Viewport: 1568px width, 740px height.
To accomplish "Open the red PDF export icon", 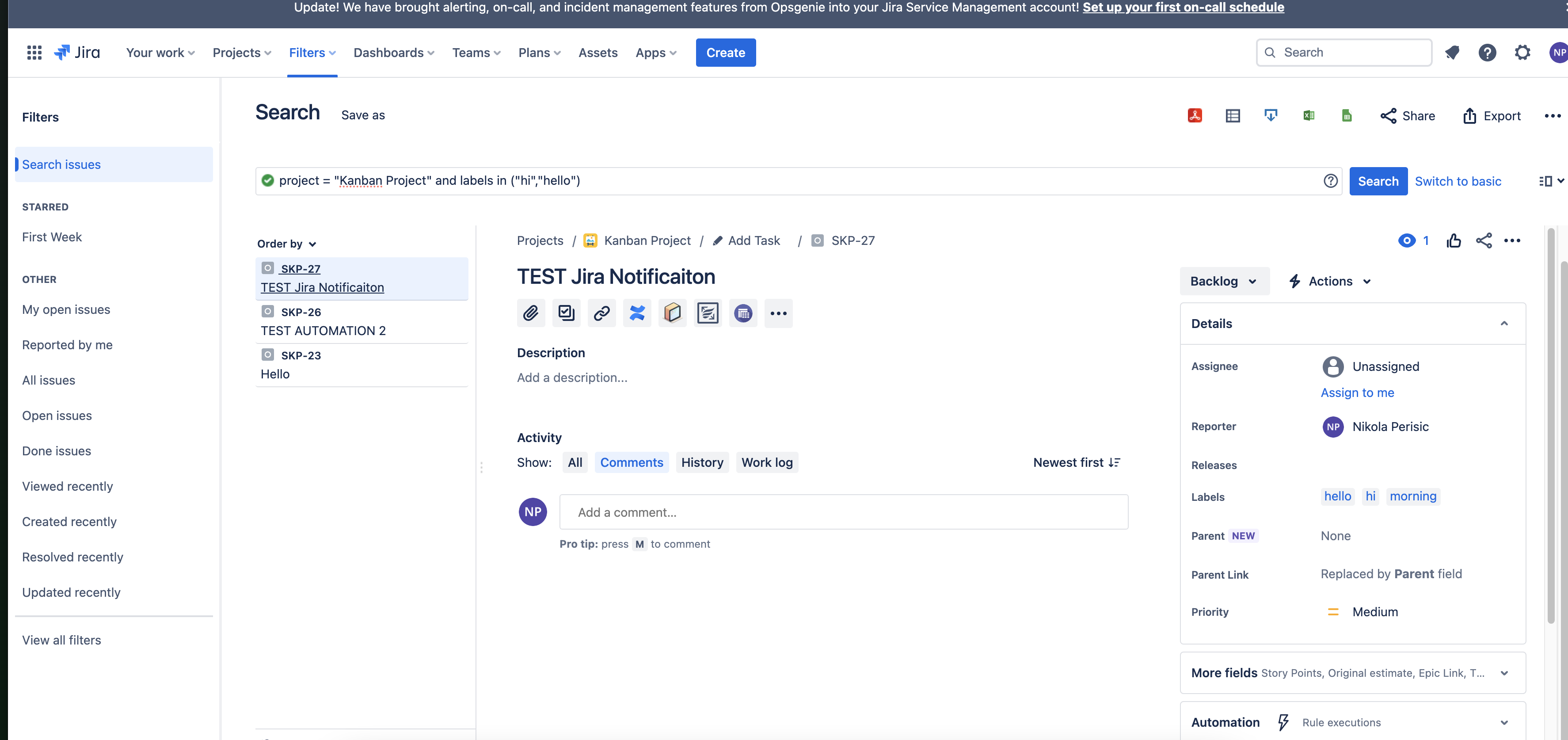I will pyautogui.click(x=1194, y=115).
